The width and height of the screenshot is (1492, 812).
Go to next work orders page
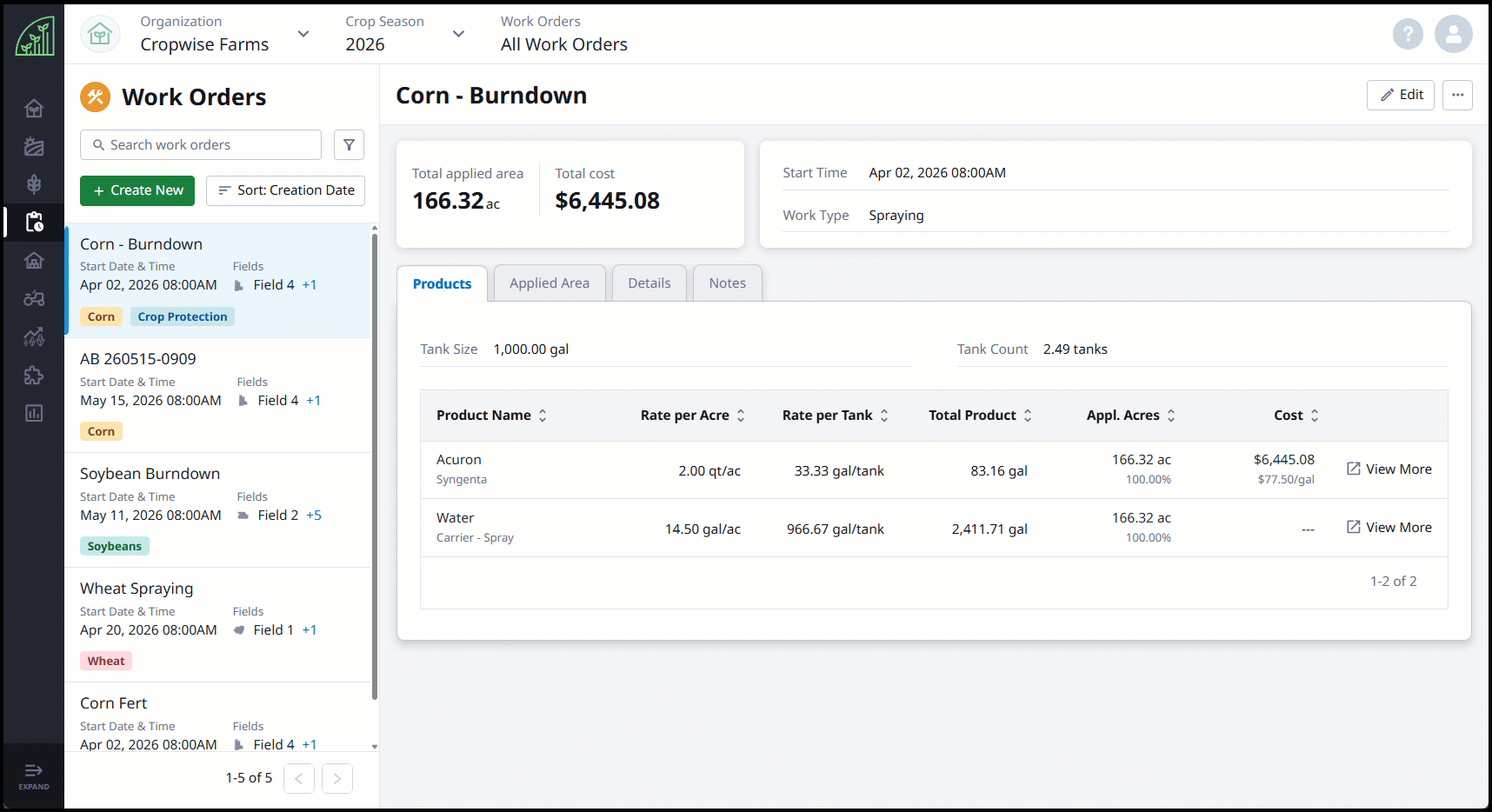[337, 778]
